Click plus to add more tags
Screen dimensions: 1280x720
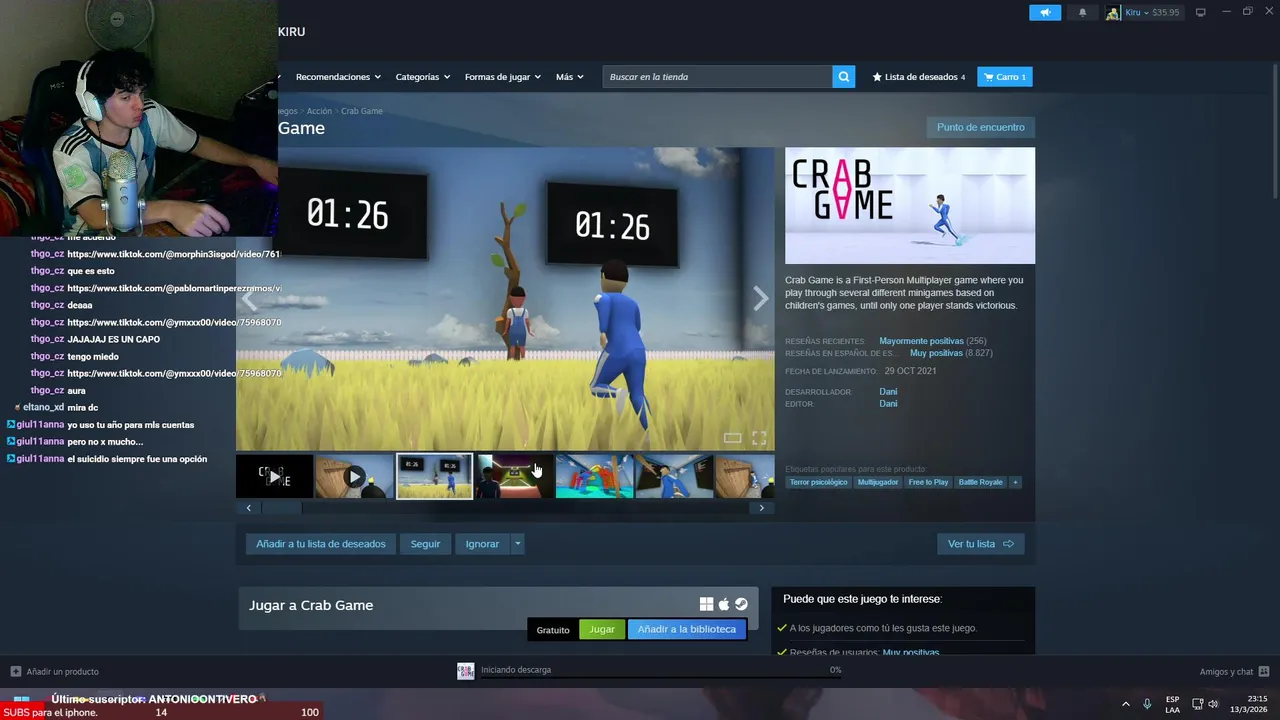pyautogui.click(x=1015, y=482)
